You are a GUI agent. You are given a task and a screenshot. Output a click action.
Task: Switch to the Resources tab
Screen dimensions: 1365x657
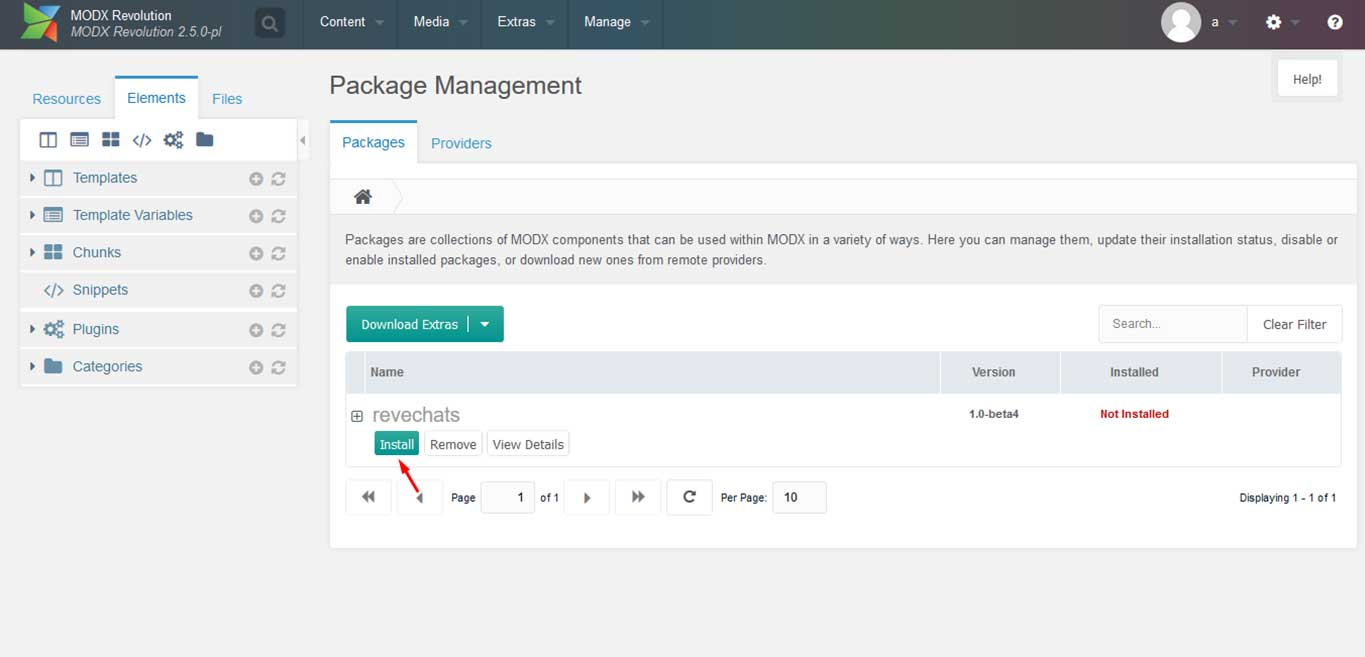pos(66,99)
